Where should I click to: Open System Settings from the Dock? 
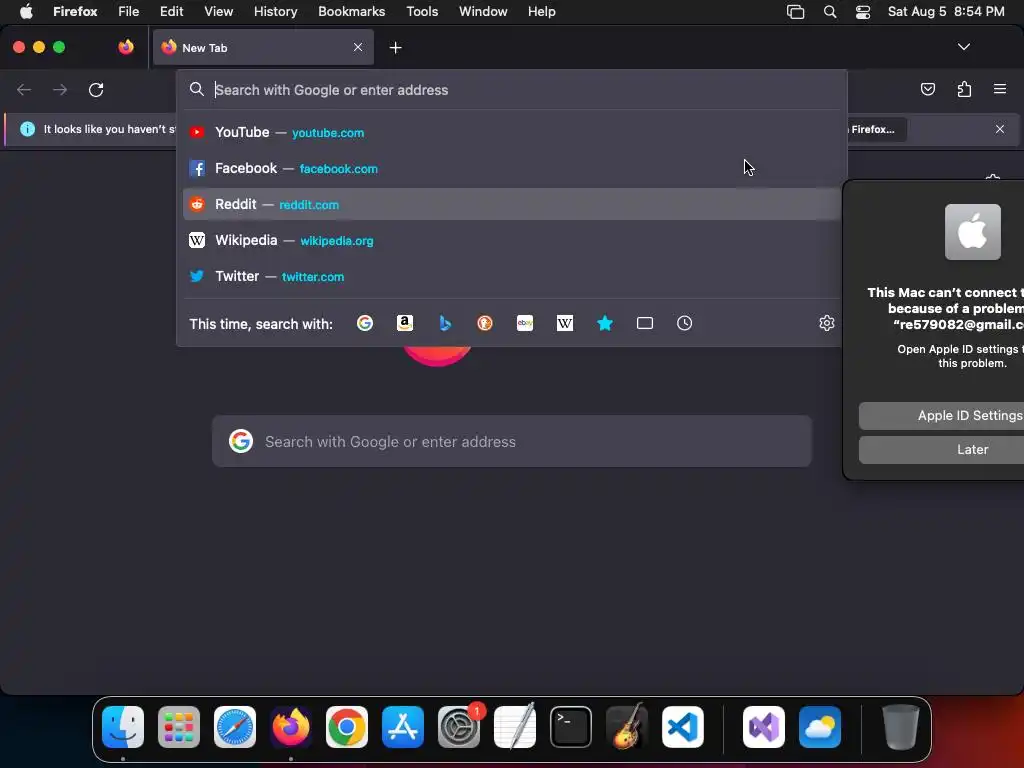pos(458,727)
